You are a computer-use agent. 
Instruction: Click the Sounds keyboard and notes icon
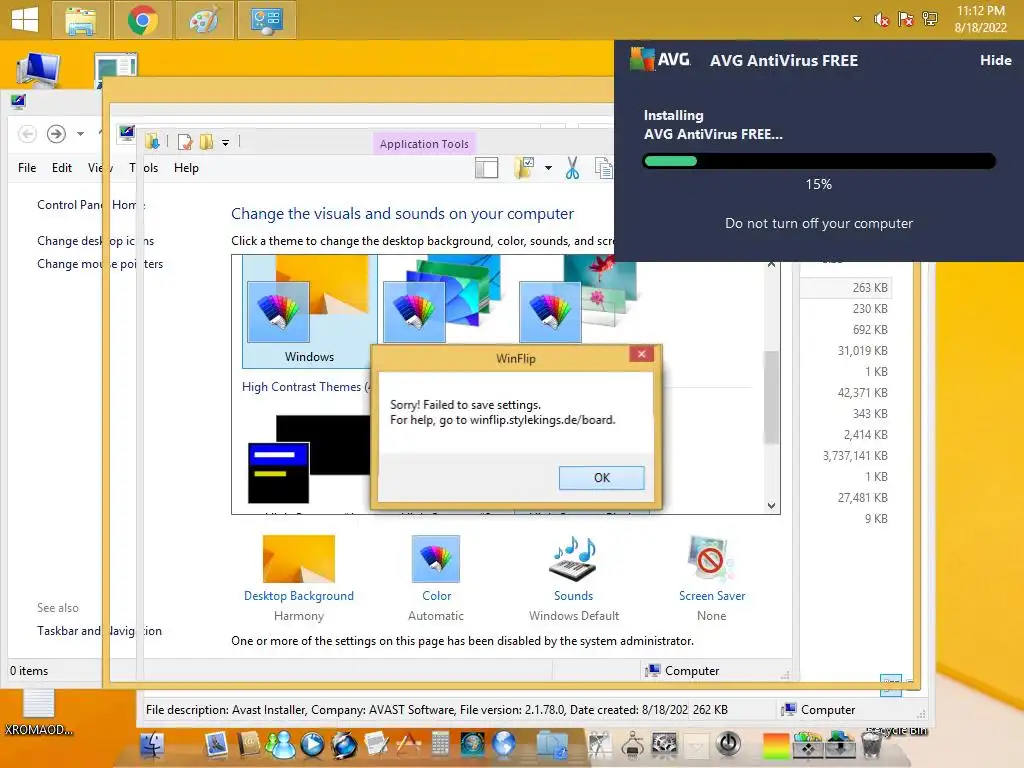click(573, 558)
